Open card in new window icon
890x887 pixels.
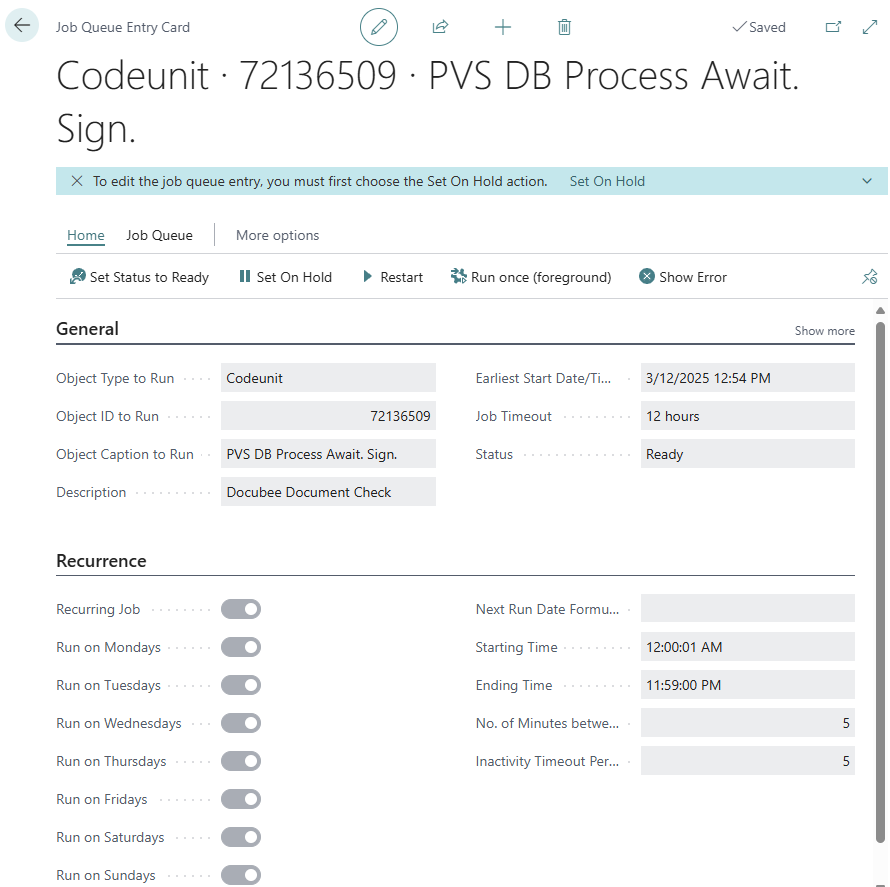(833, 27)
